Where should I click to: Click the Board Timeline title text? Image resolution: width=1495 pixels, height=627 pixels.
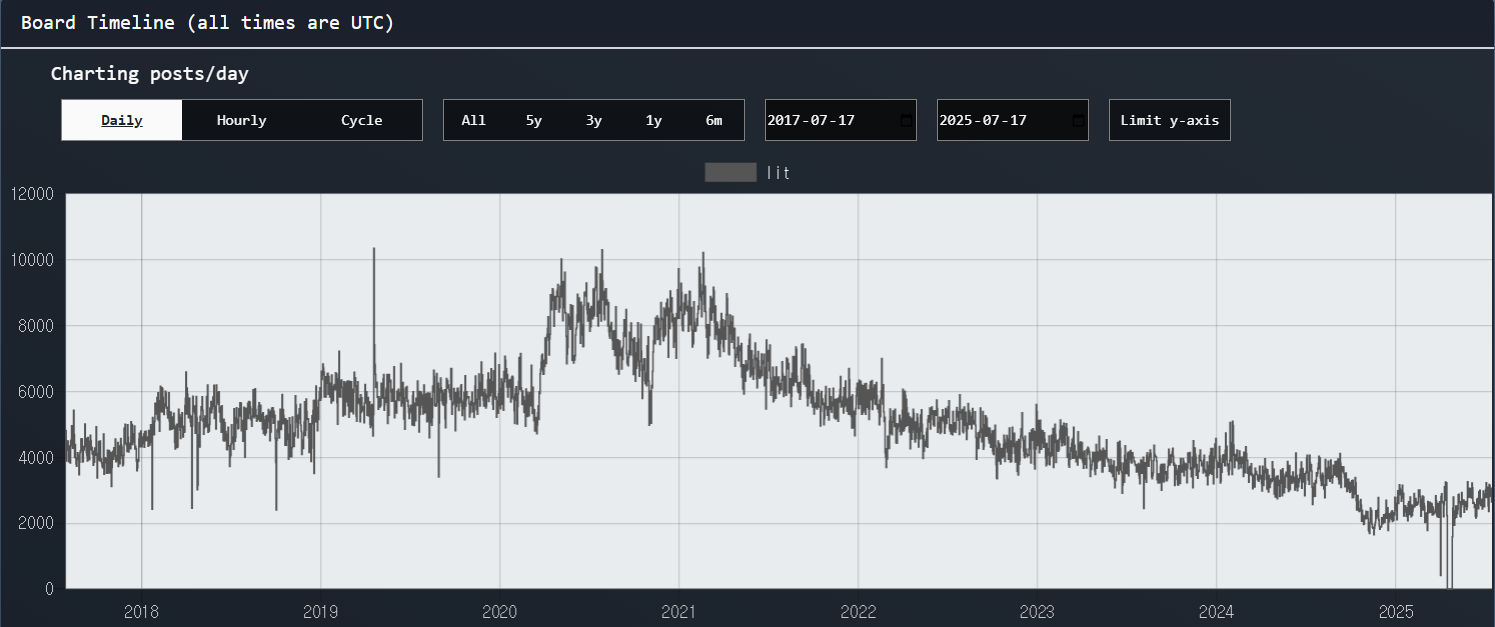tap(208, 23)
